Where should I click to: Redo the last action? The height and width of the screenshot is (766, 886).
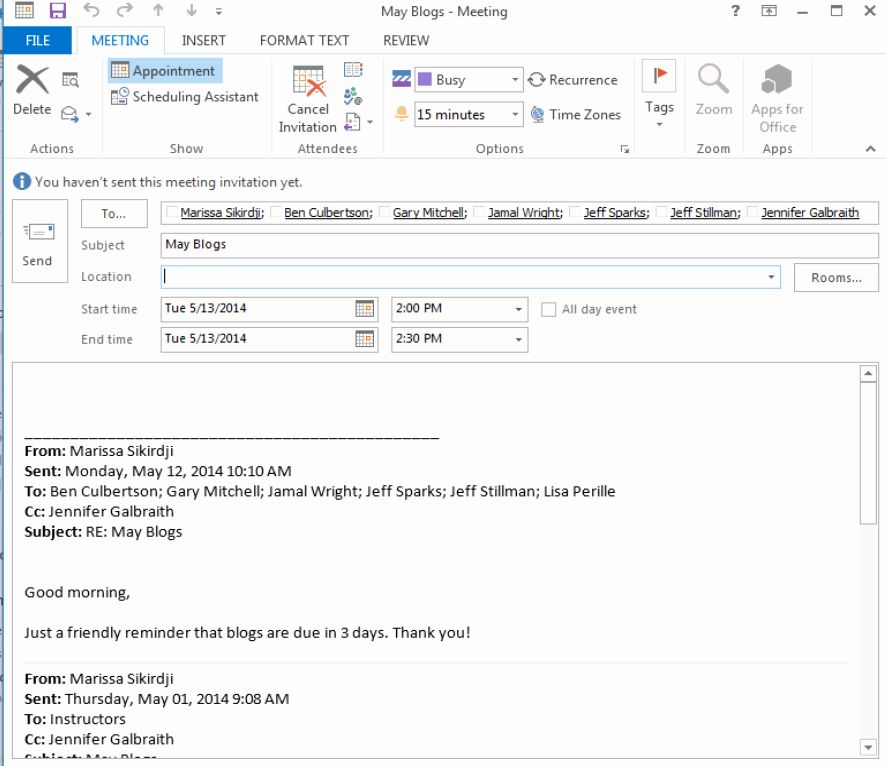[125, 10]
